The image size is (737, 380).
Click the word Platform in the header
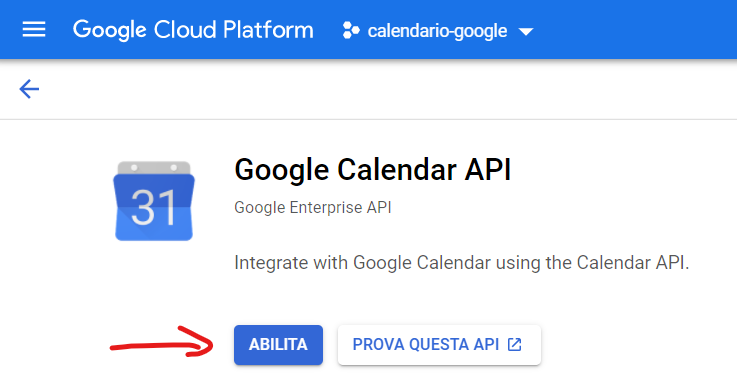click(268, 30)
